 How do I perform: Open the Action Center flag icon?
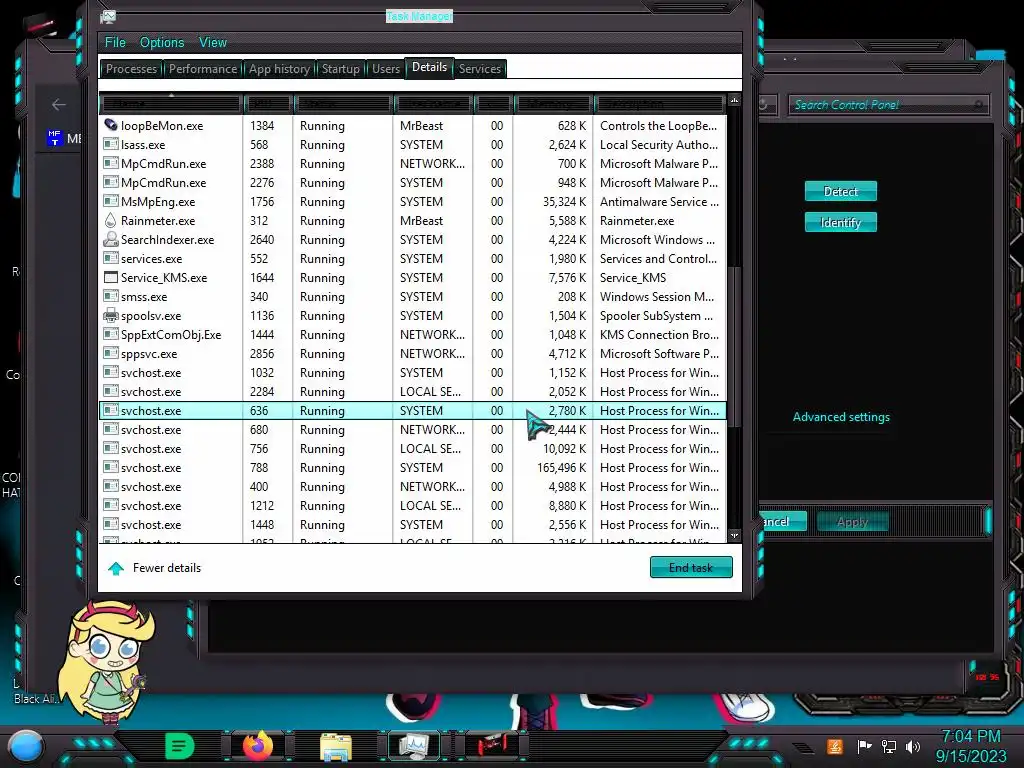[864, 746]
